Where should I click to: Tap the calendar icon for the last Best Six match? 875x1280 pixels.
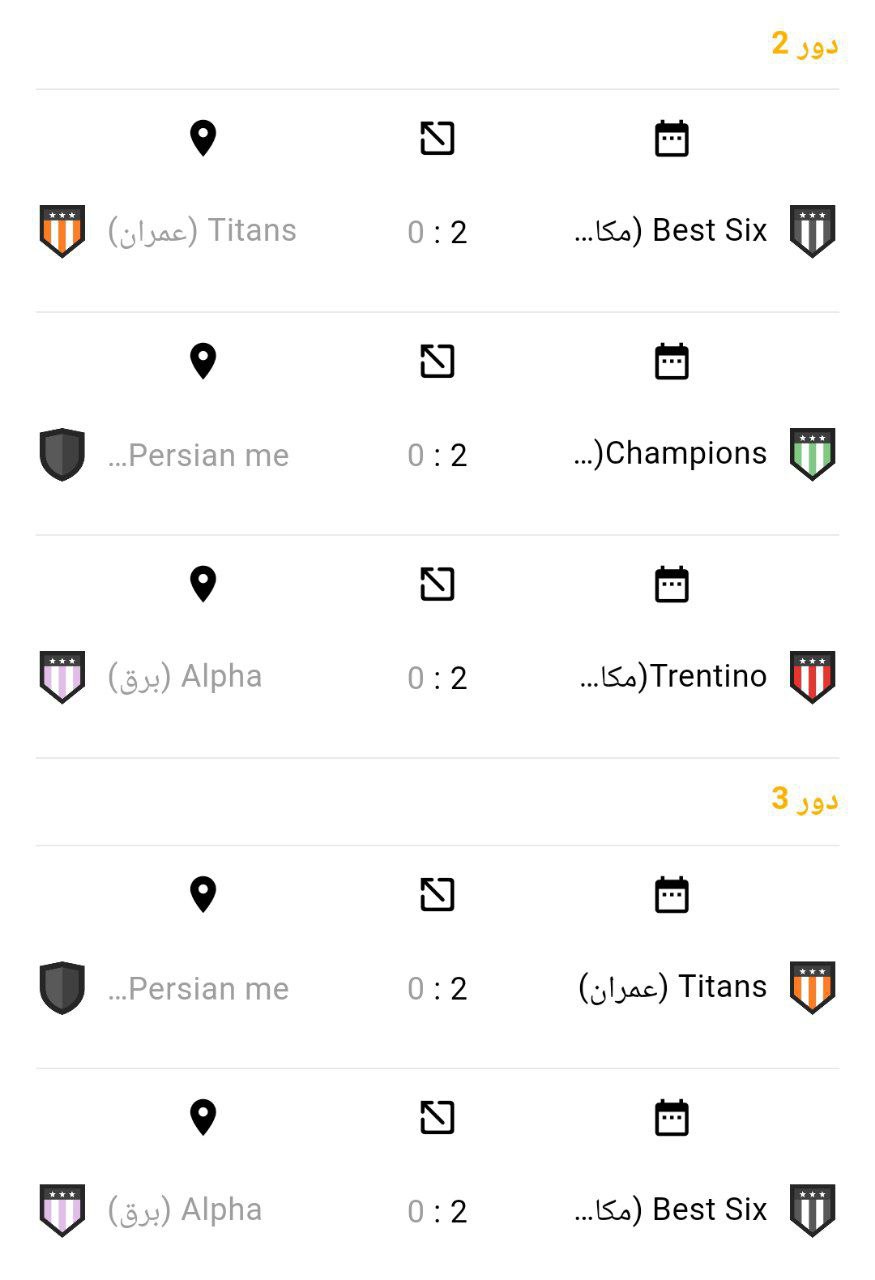point(672,1117)
